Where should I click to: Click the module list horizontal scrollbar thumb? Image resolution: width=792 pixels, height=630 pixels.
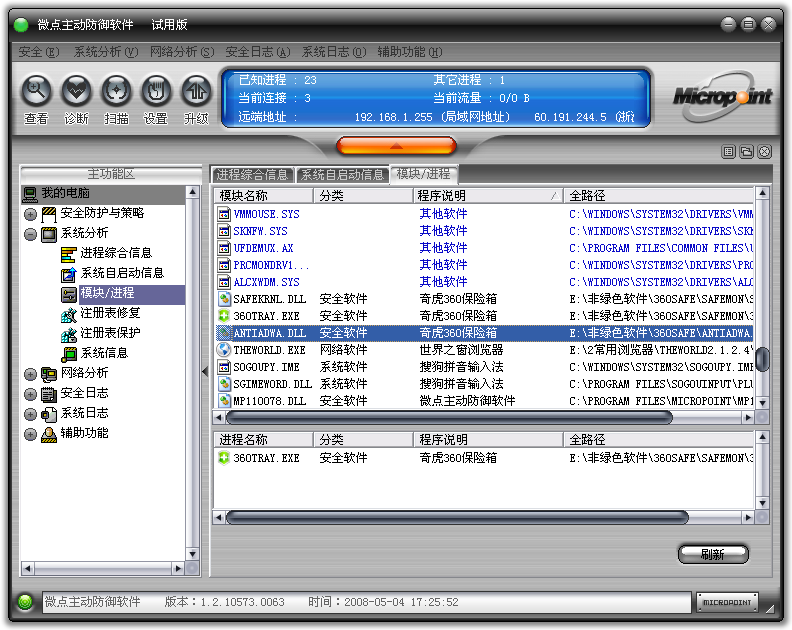[x=449, y=417]
